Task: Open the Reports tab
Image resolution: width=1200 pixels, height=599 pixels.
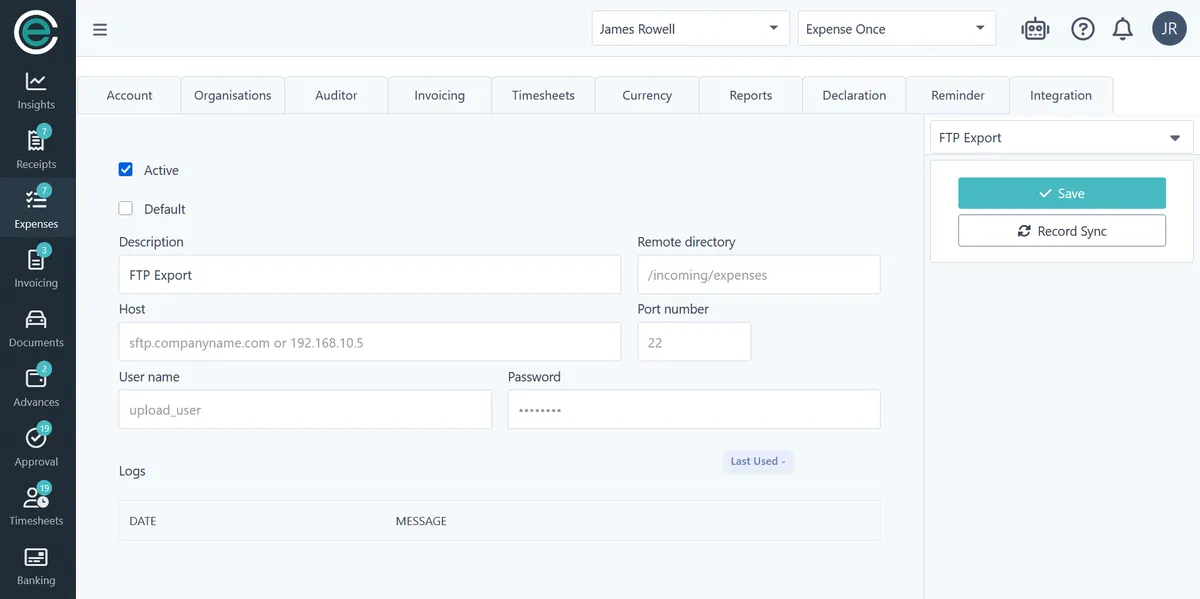Action: (751, 95)
